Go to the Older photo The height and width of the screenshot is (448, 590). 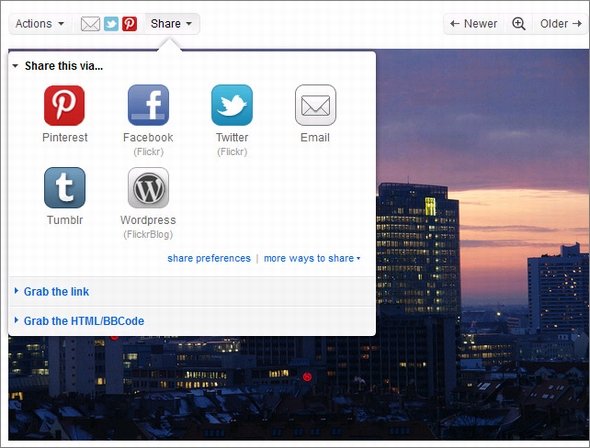pos(561,24)
